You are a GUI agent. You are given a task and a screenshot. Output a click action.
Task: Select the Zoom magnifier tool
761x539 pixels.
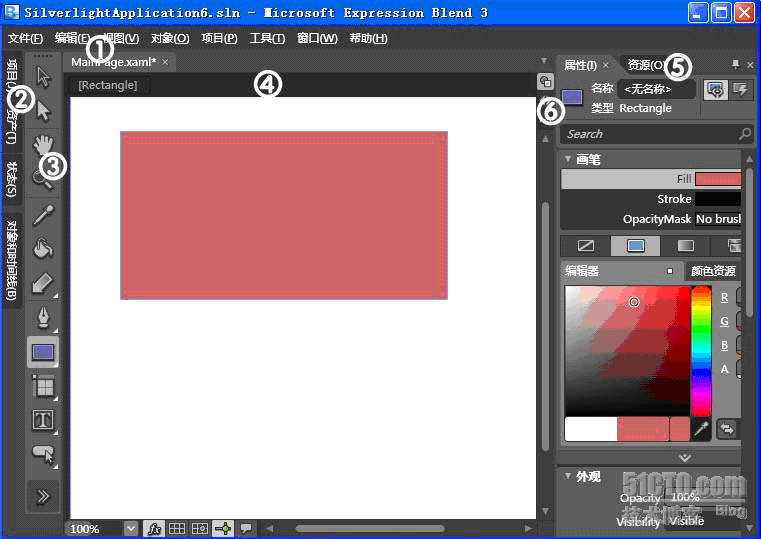42,179
